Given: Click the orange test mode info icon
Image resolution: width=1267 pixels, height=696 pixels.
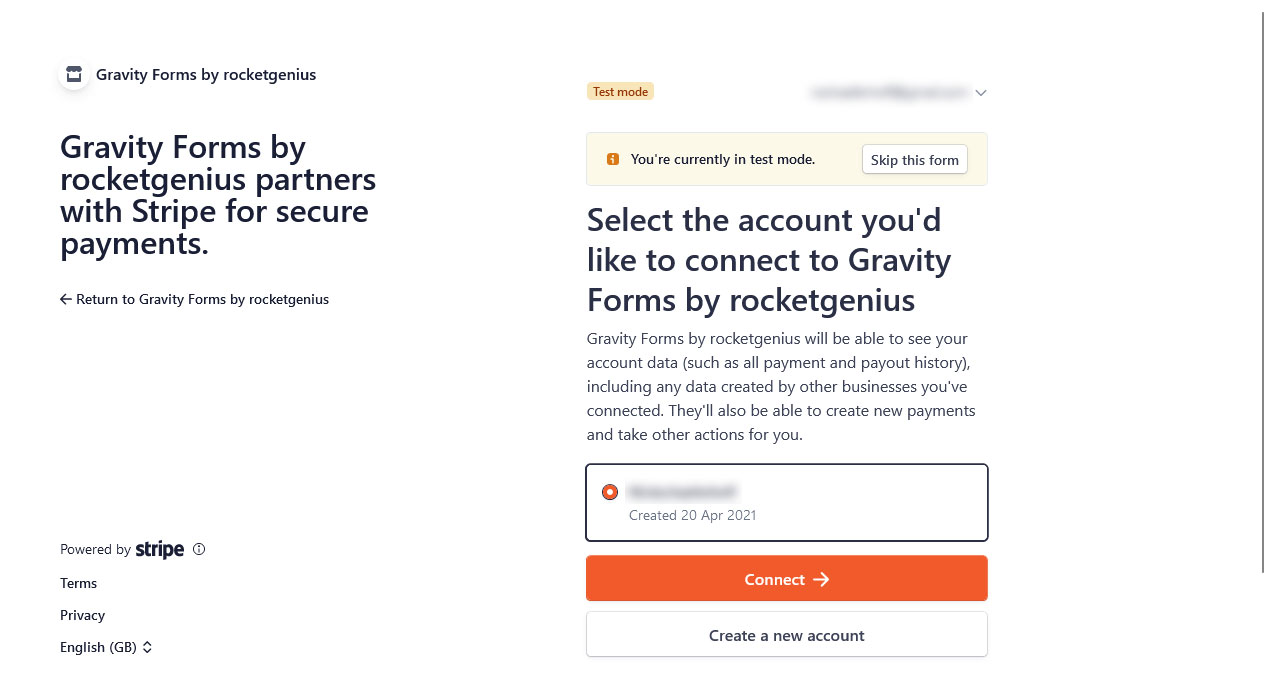Looking at the screenshot, I should (613, 159).
